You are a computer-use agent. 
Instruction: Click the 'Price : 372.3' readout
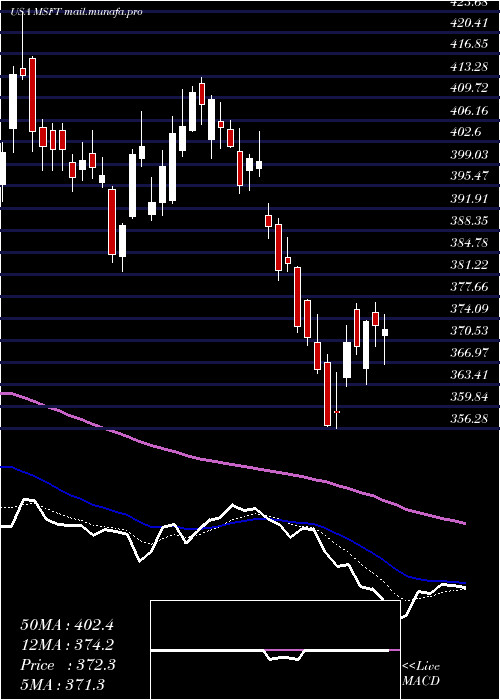coord(68,665)
